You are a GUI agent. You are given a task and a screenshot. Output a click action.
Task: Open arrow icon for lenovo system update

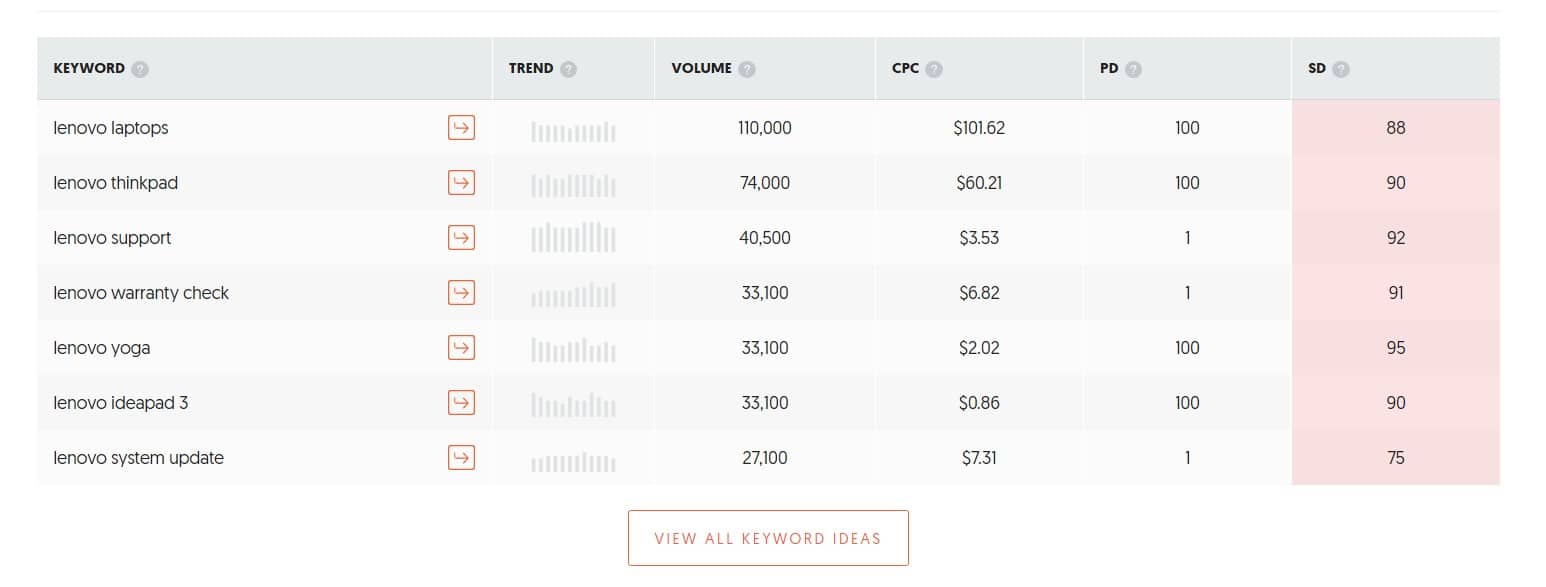pyautogui.click(x=461, y=458)
